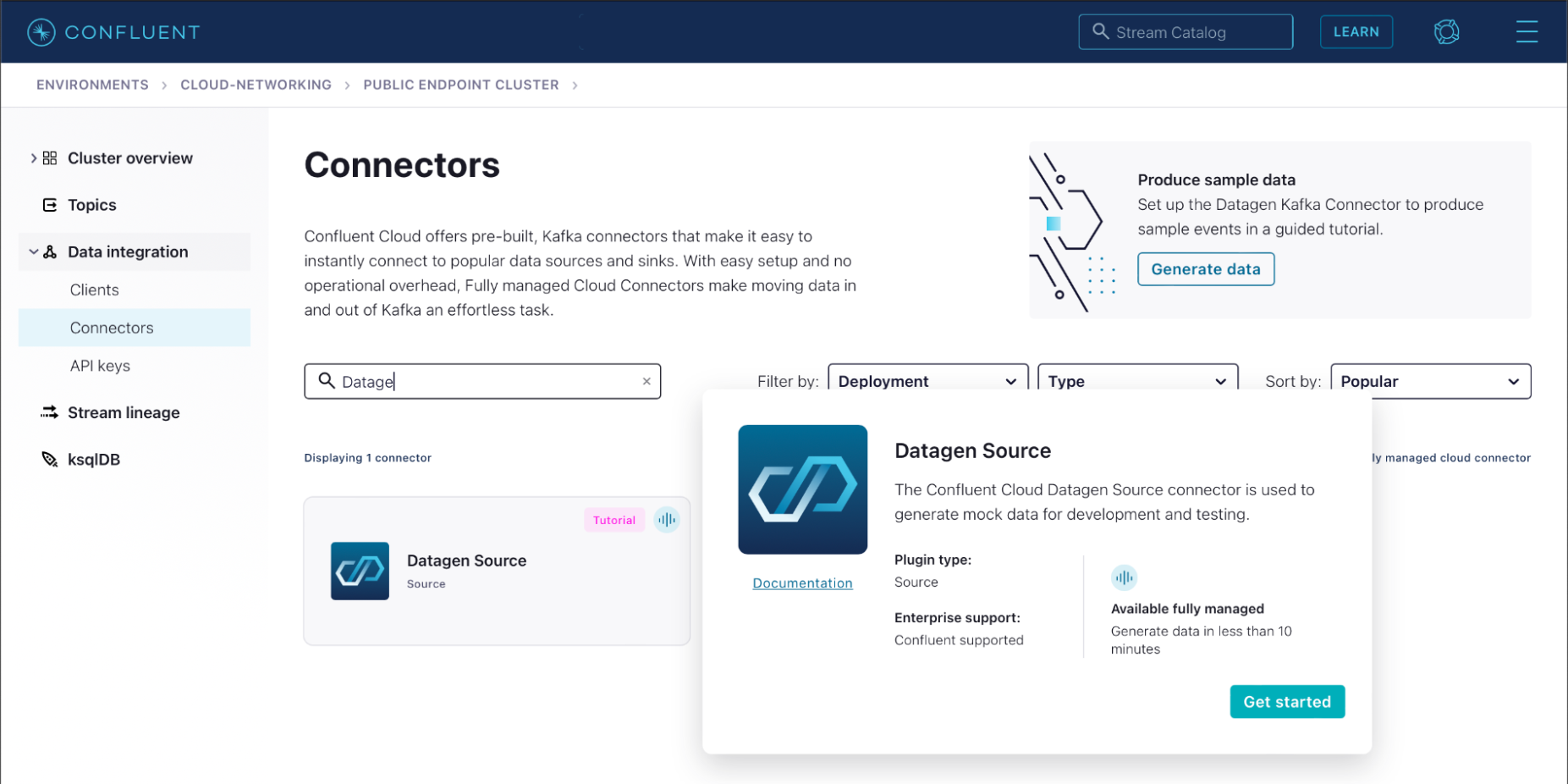Select the Datagen Source card title
1568x784 pixels.
(466, 560)
